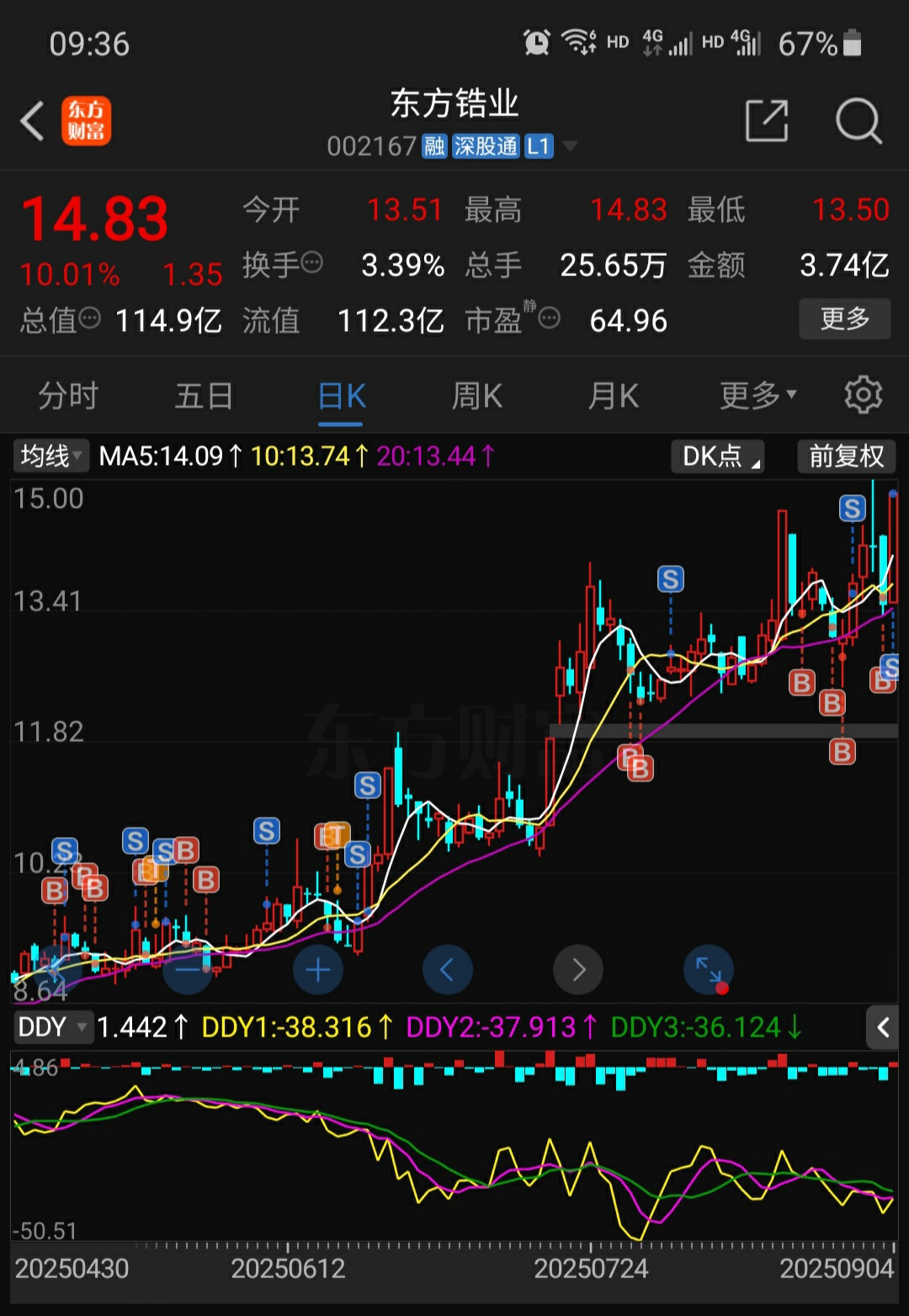Zoom in chart with plus button
The image size is (909, 1316).
click(x=317, y=971)
